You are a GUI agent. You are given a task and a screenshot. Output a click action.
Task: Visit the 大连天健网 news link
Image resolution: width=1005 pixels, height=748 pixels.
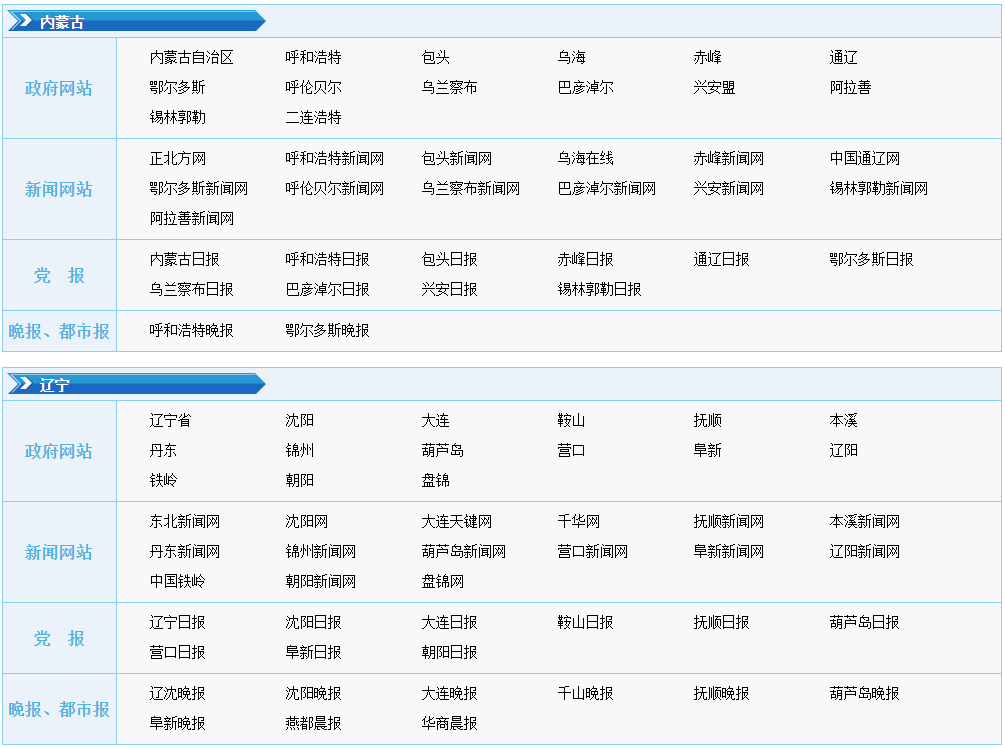coord(456,522)
